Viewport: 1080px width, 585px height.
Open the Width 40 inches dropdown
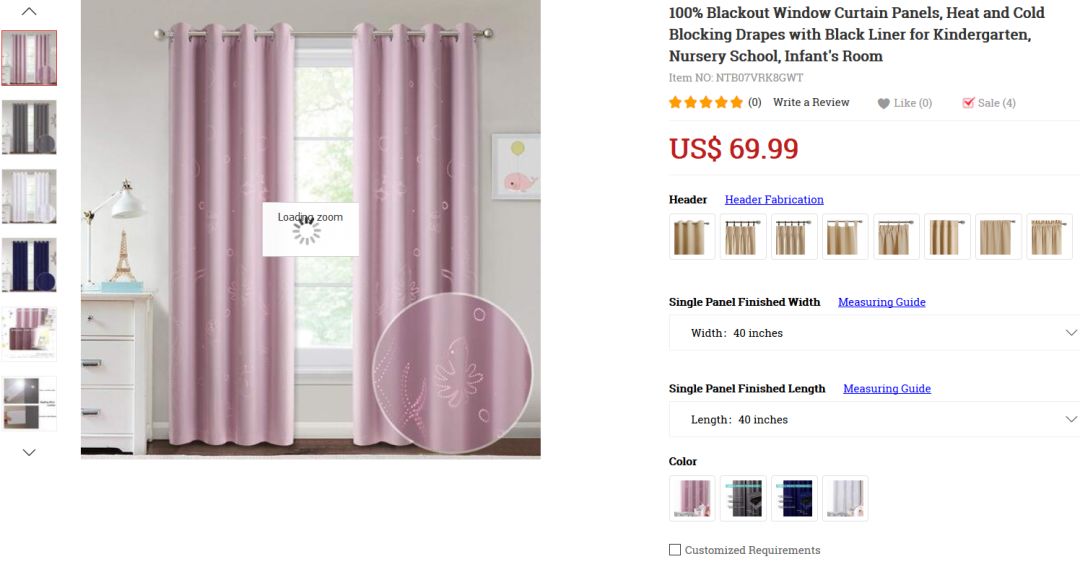click(874, 333)
